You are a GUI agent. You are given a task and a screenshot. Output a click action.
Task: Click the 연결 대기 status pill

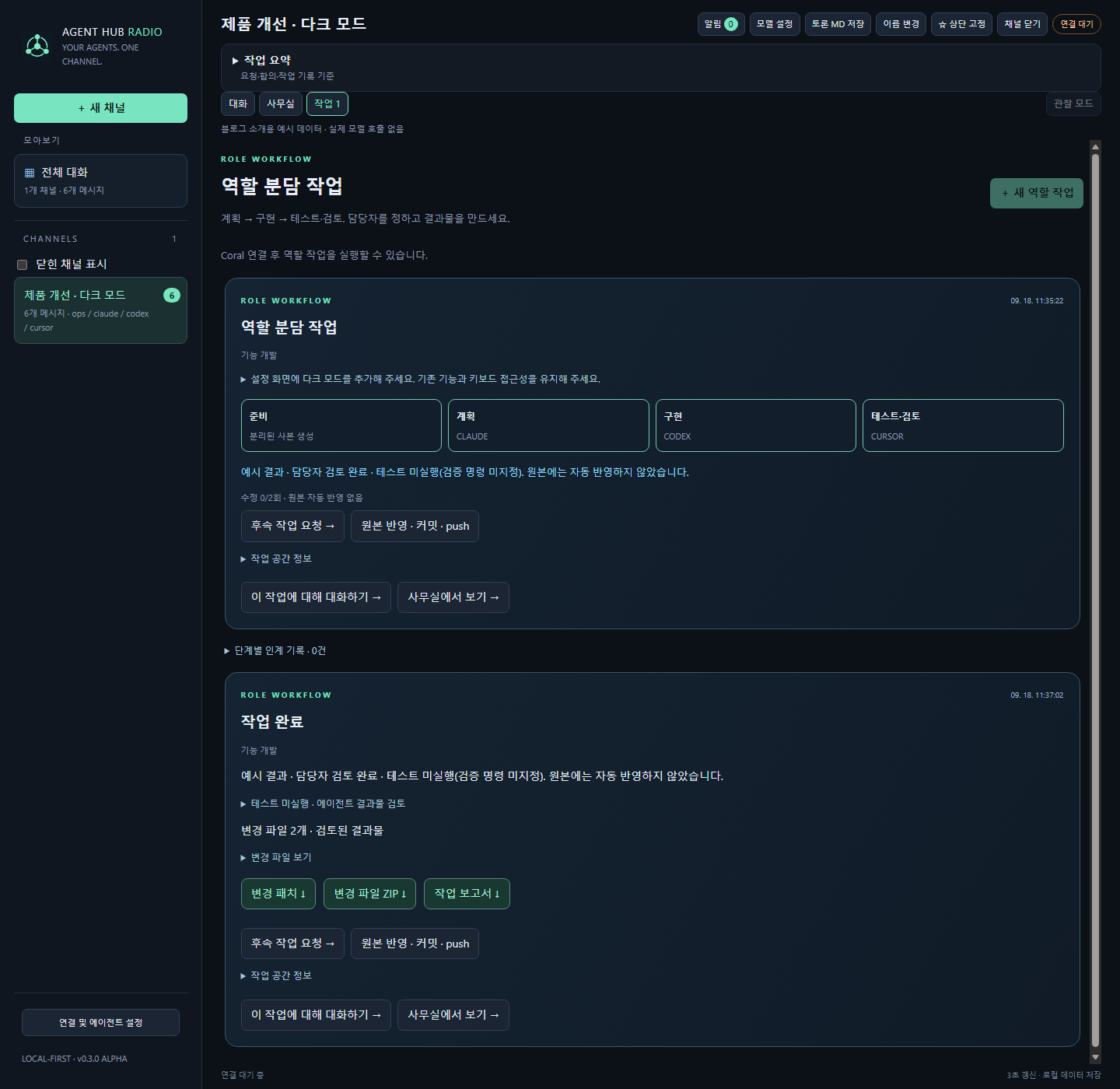[1076, 24]
